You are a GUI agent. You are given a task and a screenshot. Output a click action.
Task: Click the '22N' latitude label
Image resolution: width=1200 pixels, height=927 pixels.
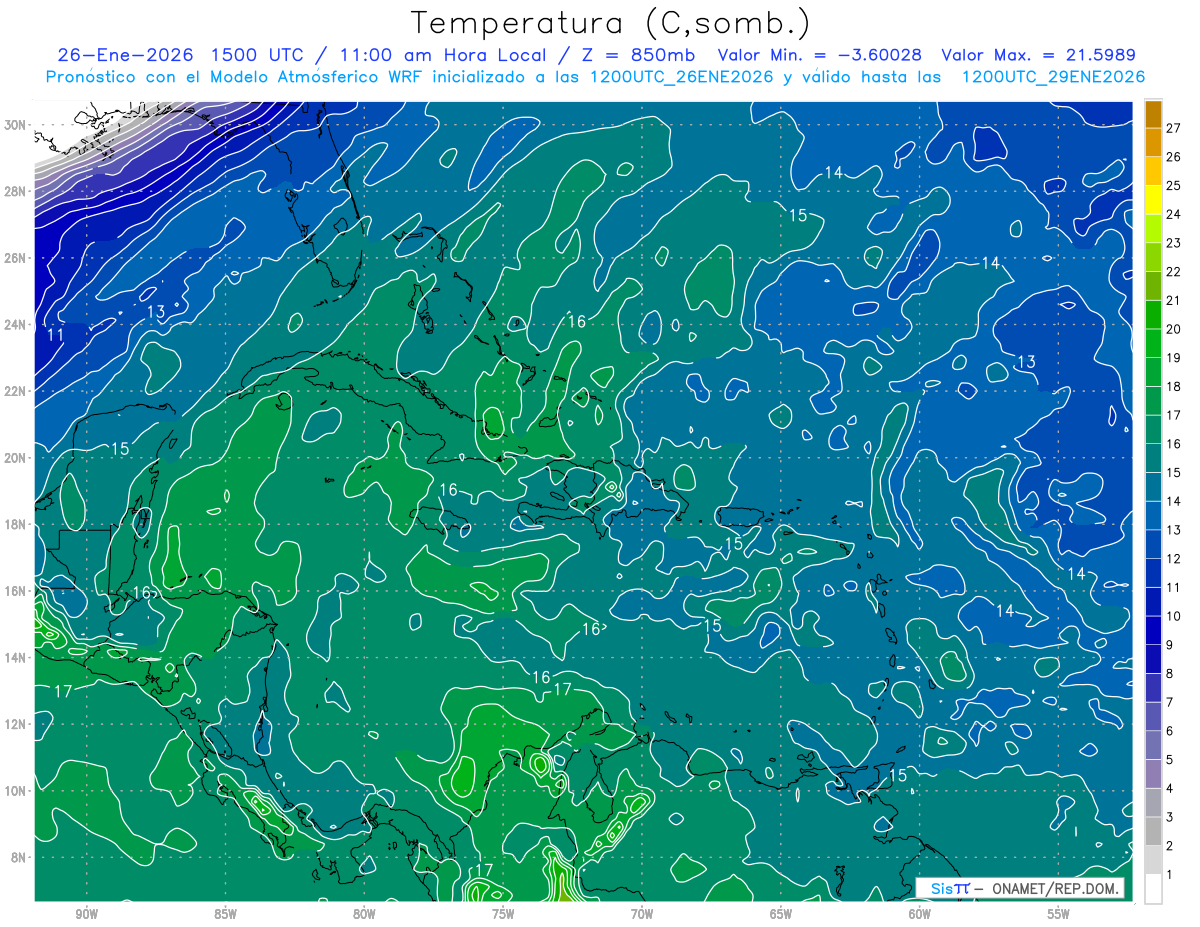[x=17, y=391]
